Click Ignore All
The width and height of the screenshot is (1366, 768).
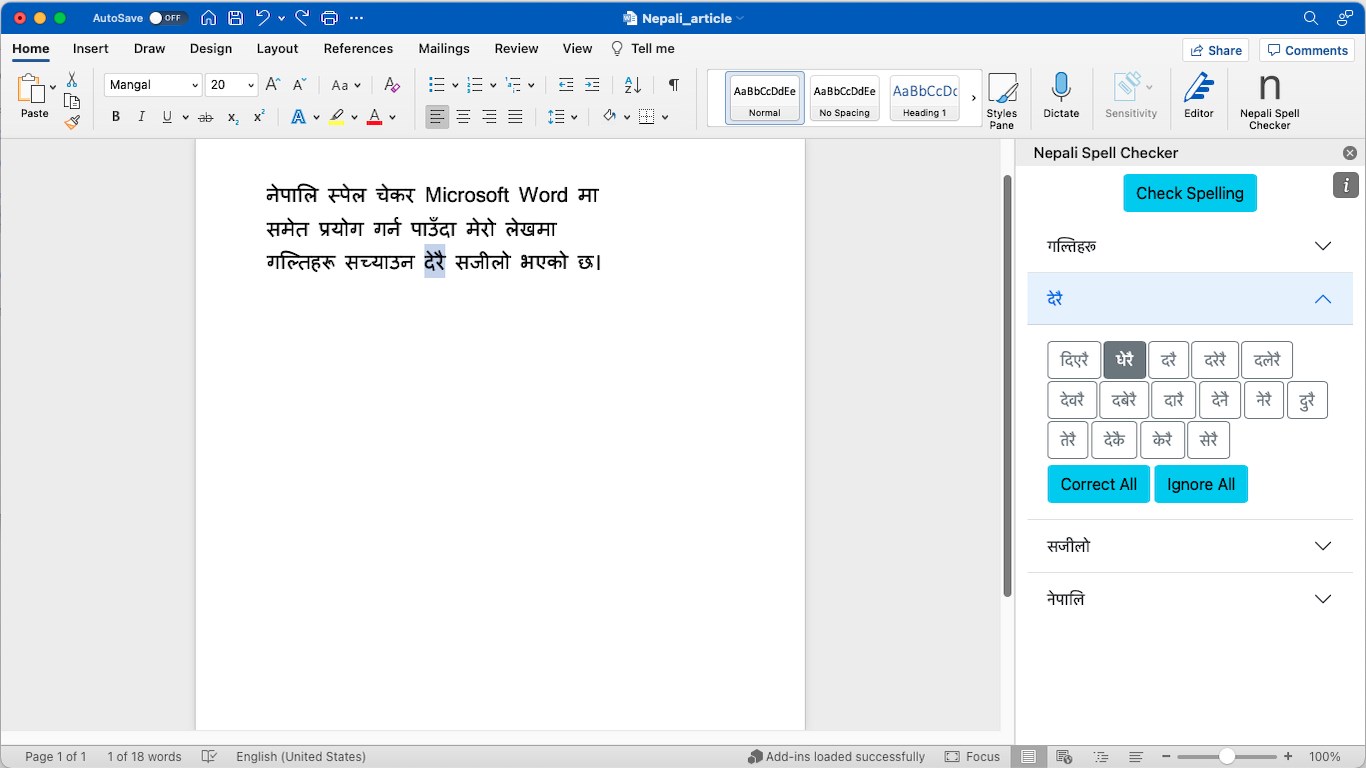pos(1201,484)
